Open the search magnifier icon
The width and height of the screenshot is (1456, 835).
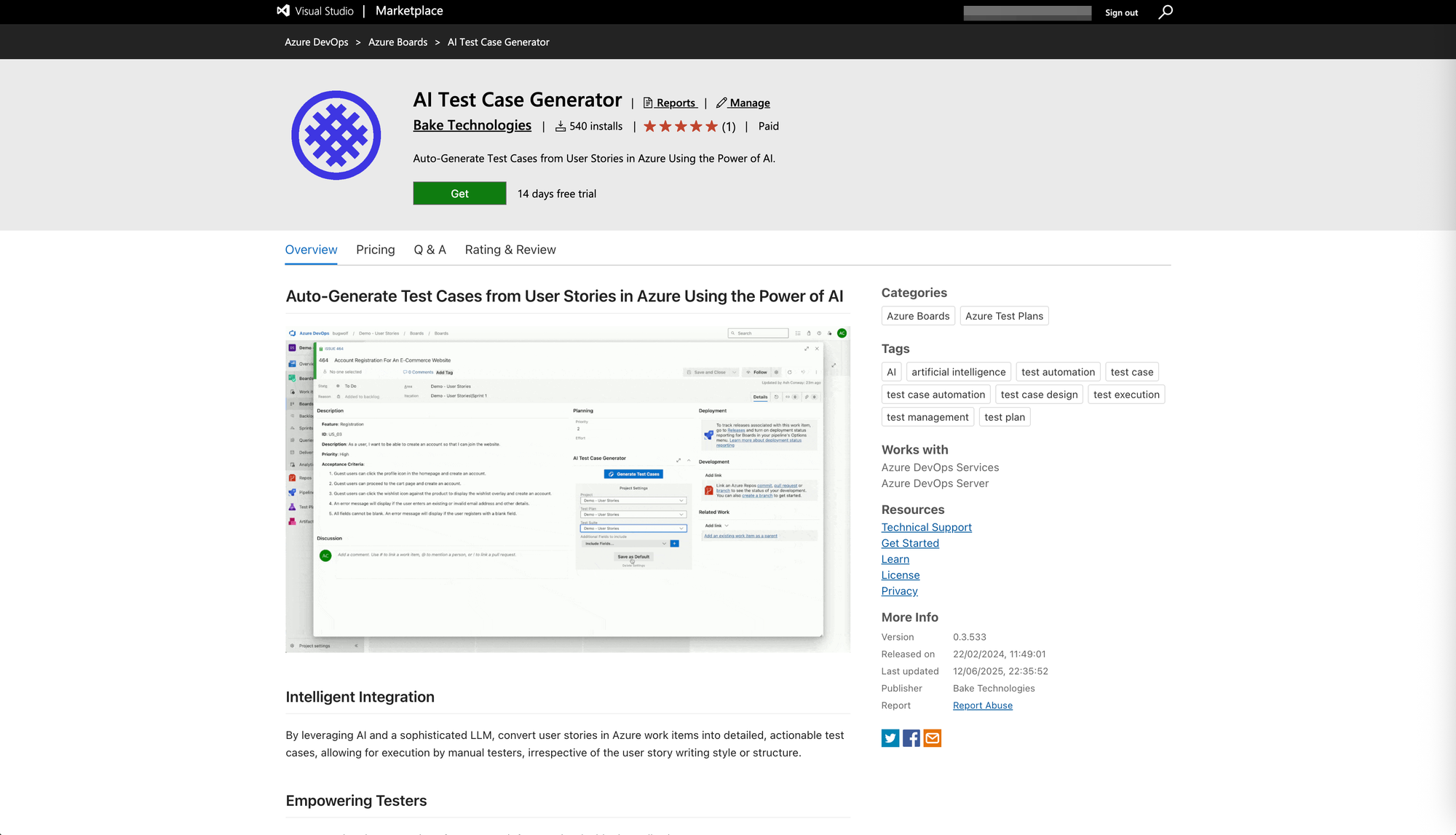click(1166, 12)
